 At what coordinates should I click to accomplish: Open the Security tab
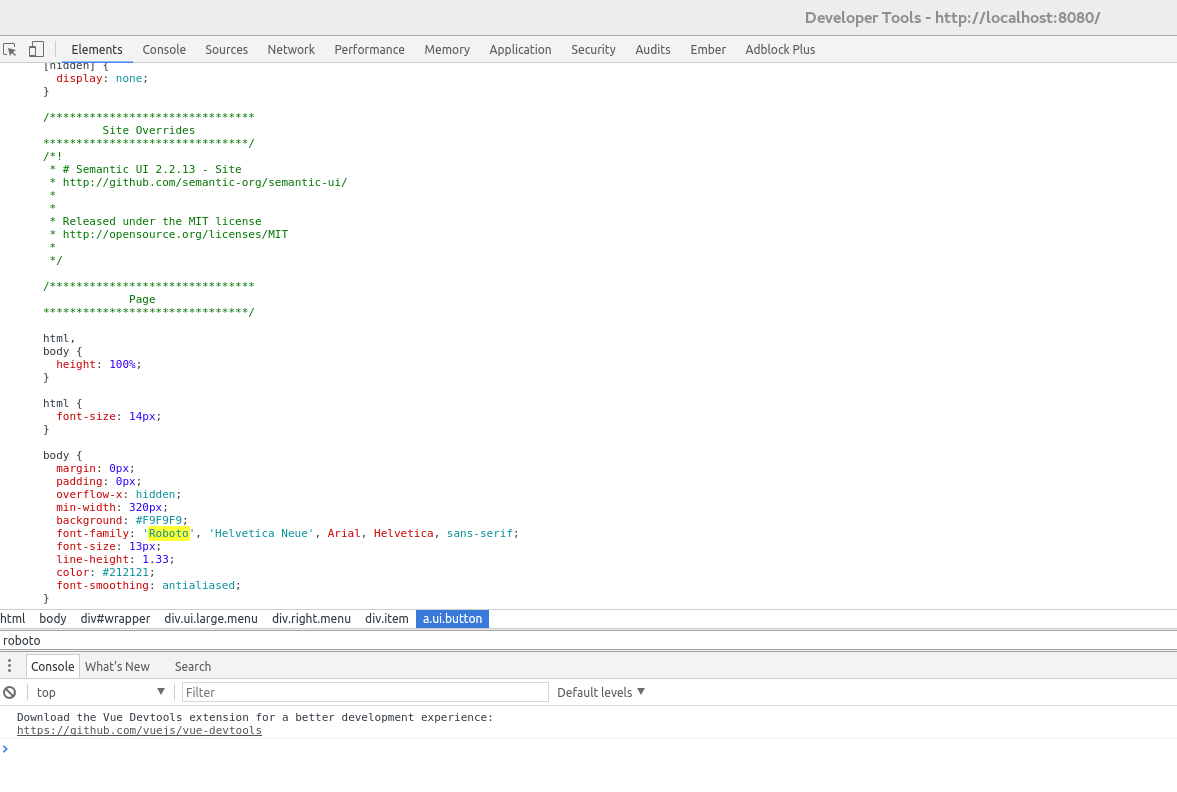593,50
